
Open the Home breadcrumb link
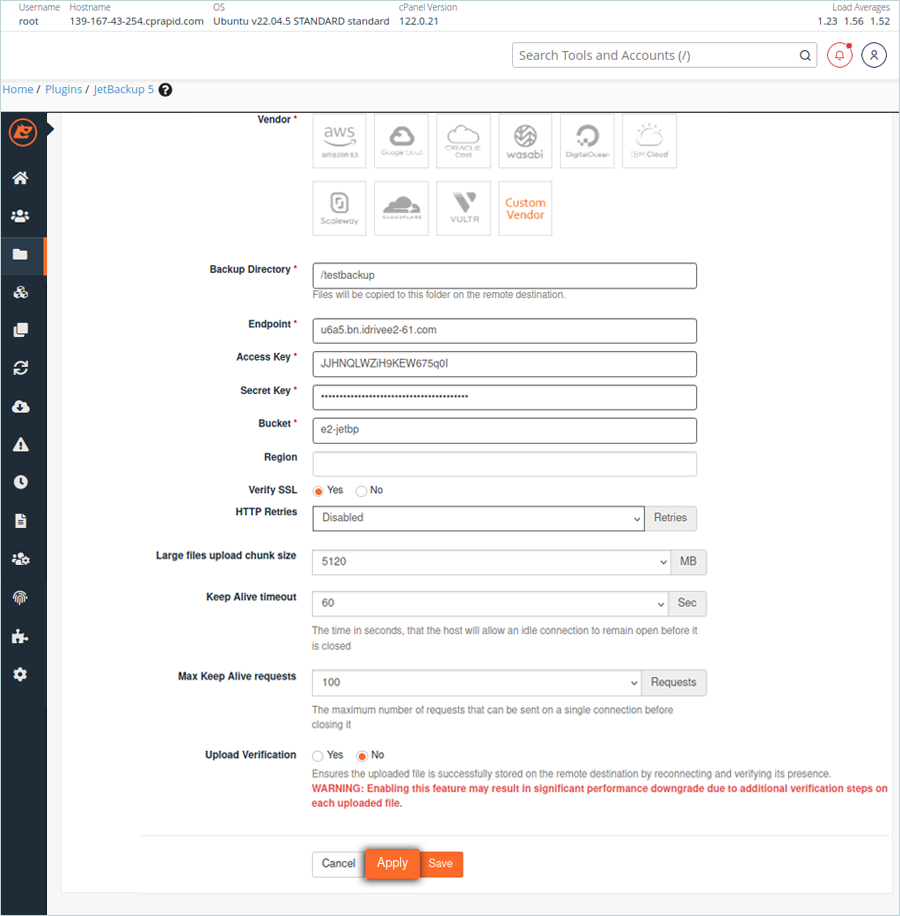pos(18,89)
